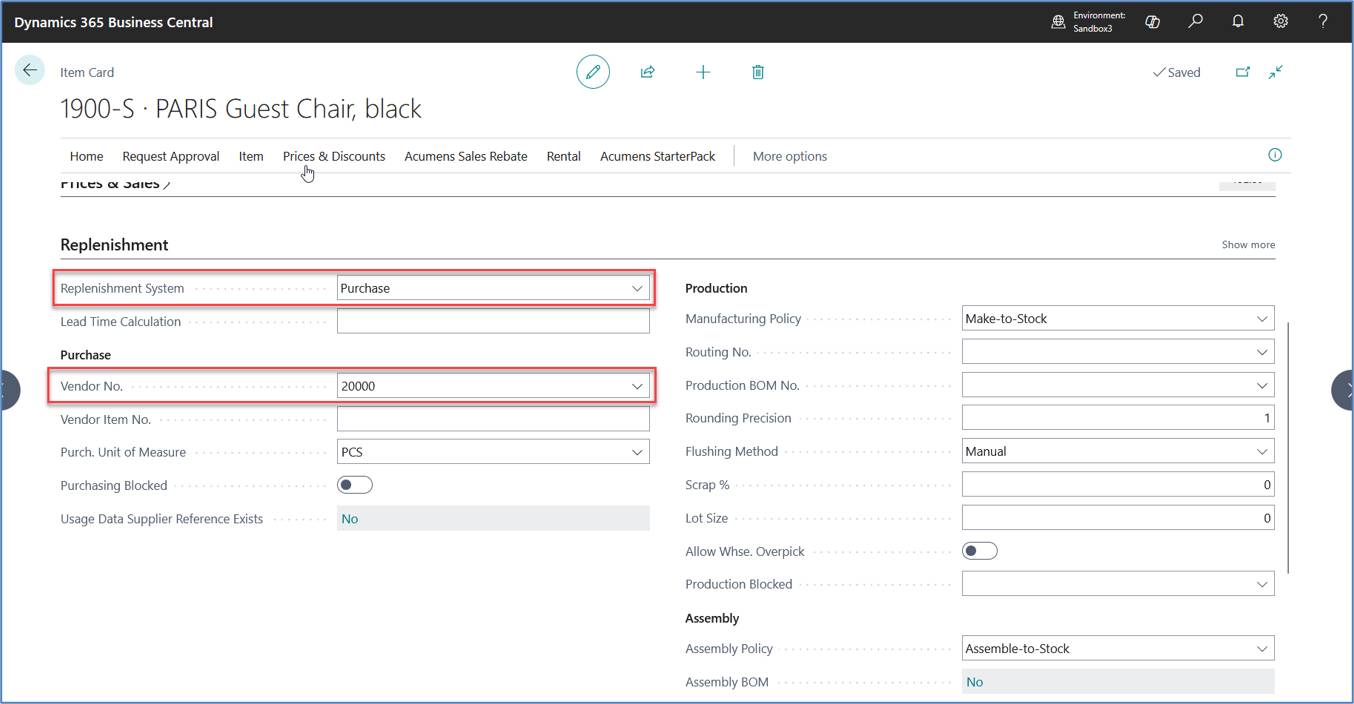The width and height of the screenshot is (1354, 704).
Task: Open Vendor No. dropdown
Action: point(637,386)
